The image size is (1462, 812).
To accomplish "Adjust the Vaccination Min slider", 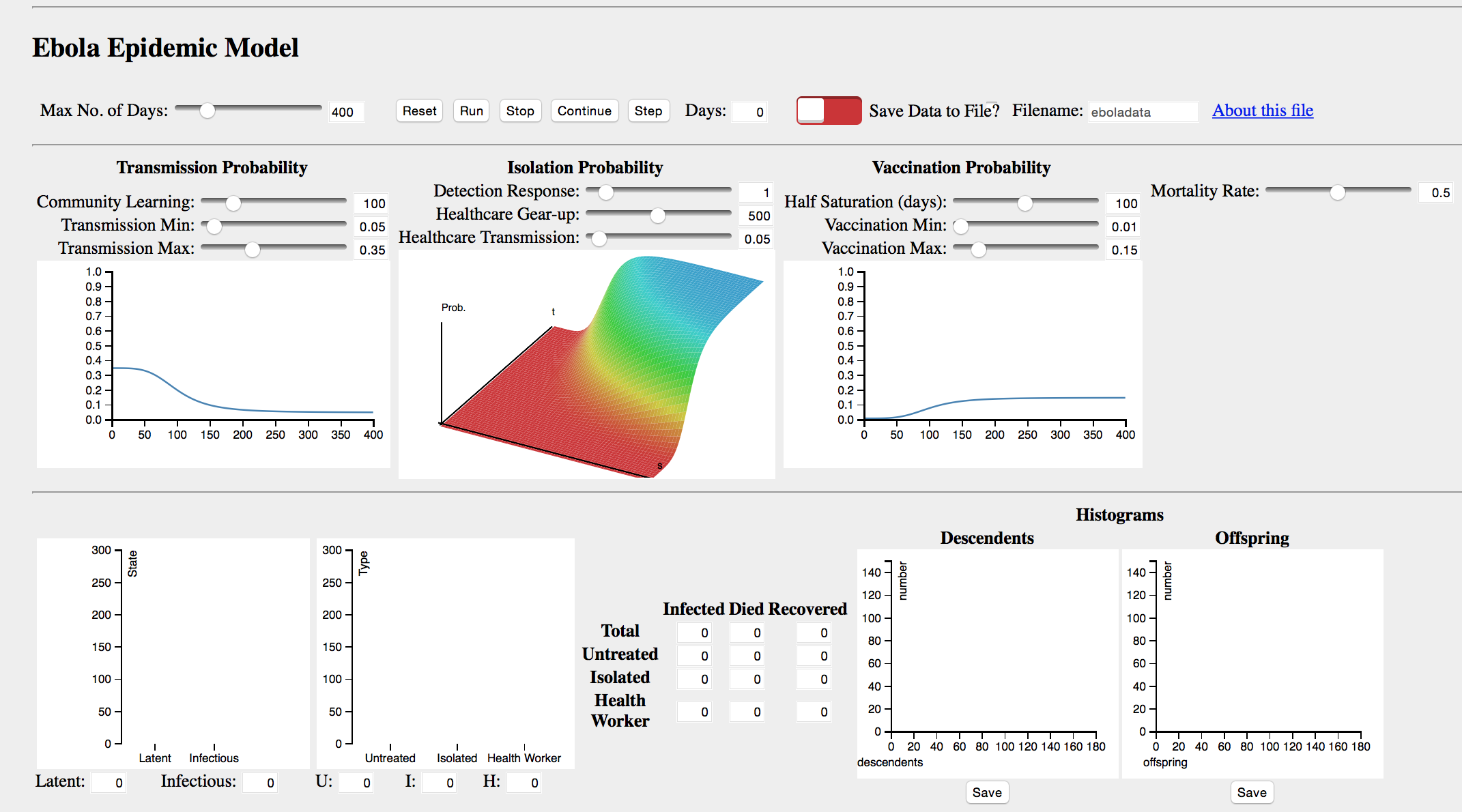I will (x=1026, y=226).
